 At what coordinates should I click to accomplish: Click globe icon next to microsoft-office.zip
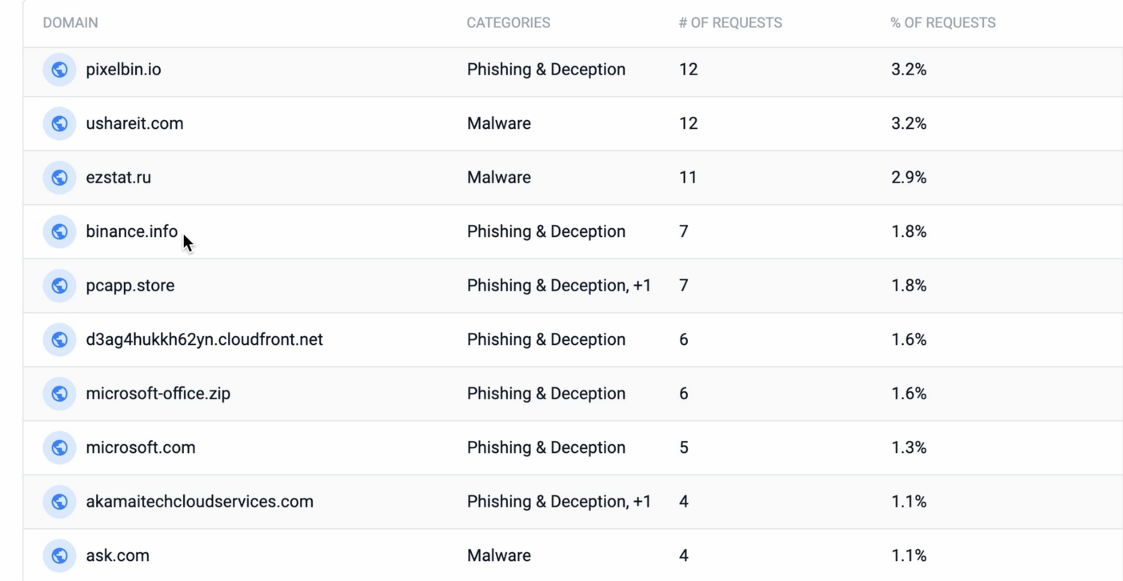coord(59,393)
